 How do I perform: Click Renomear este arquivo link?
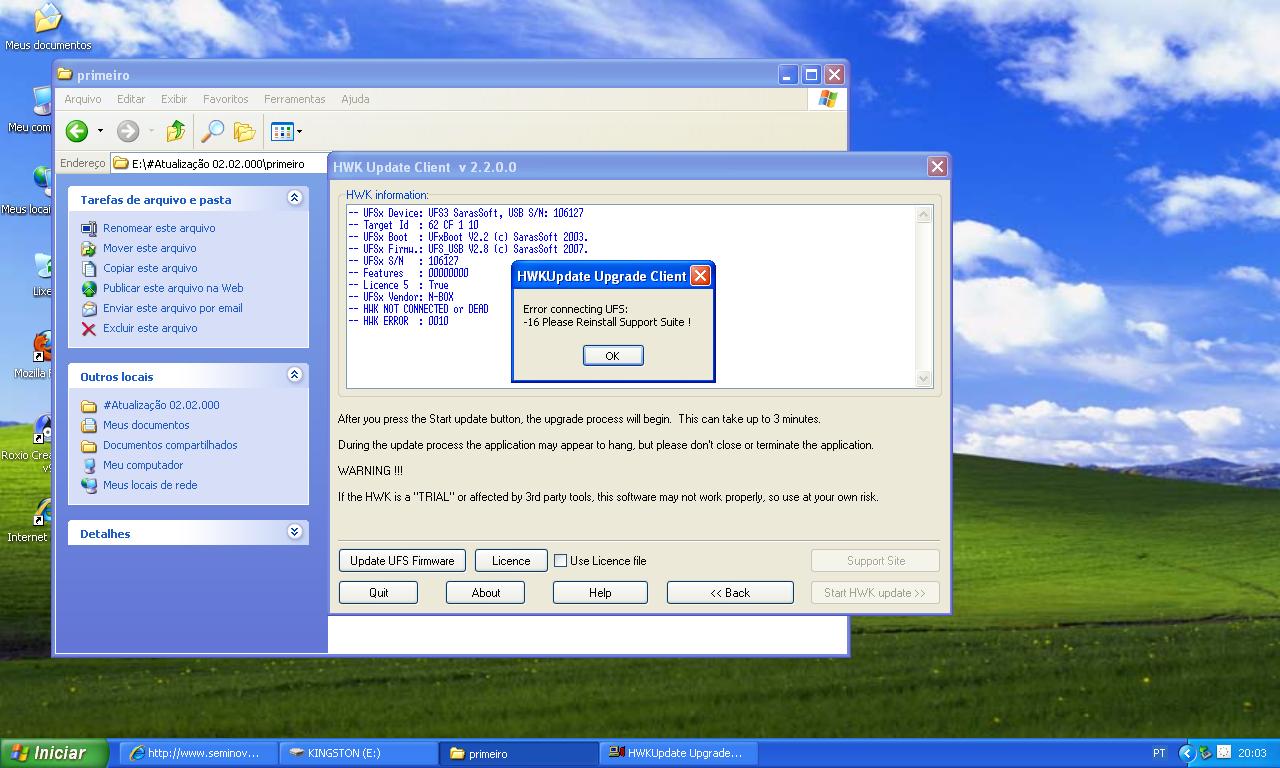159,228
